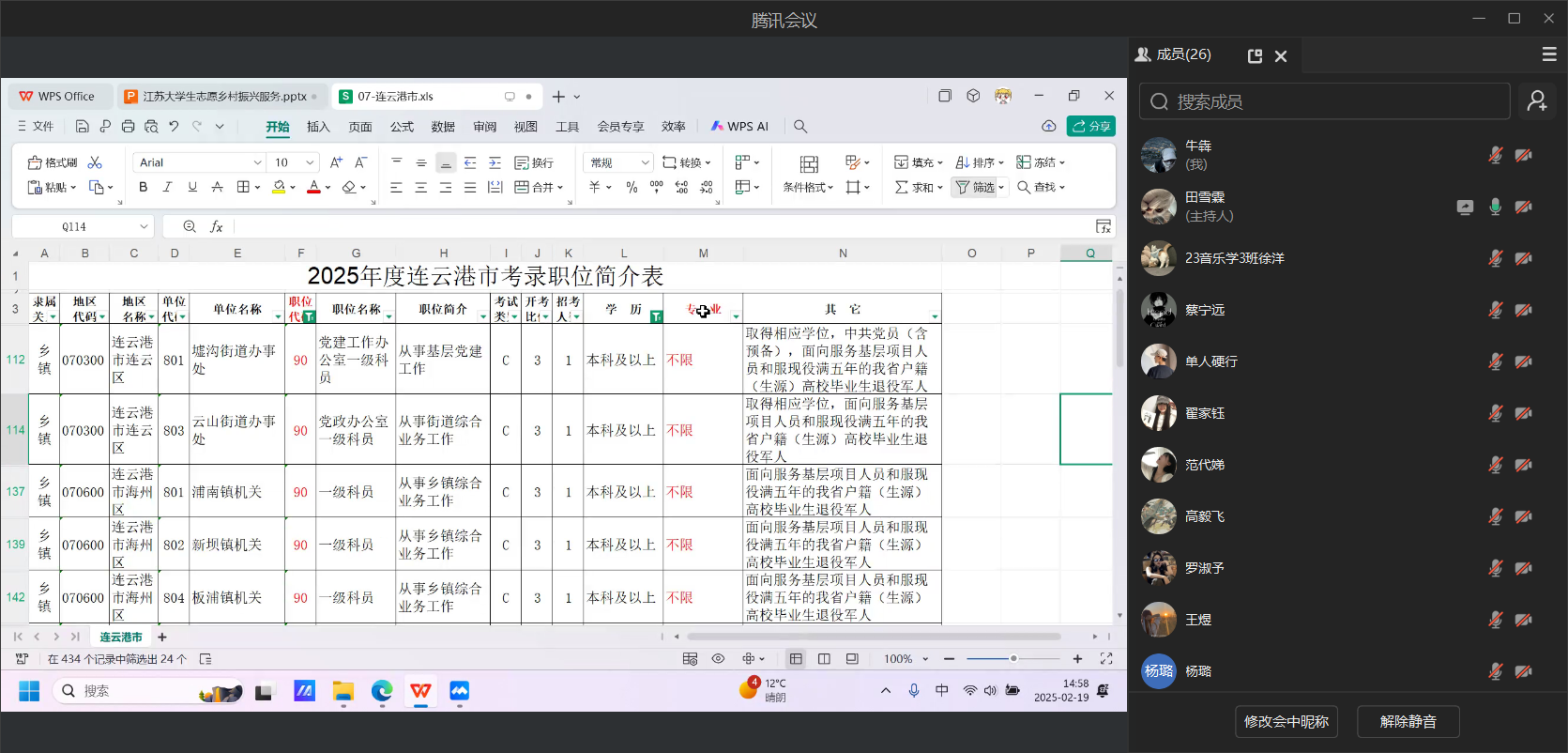Click the 修改会中昵称 button
Viewport: 1568px width, 753px height.
coord(1286,721)
